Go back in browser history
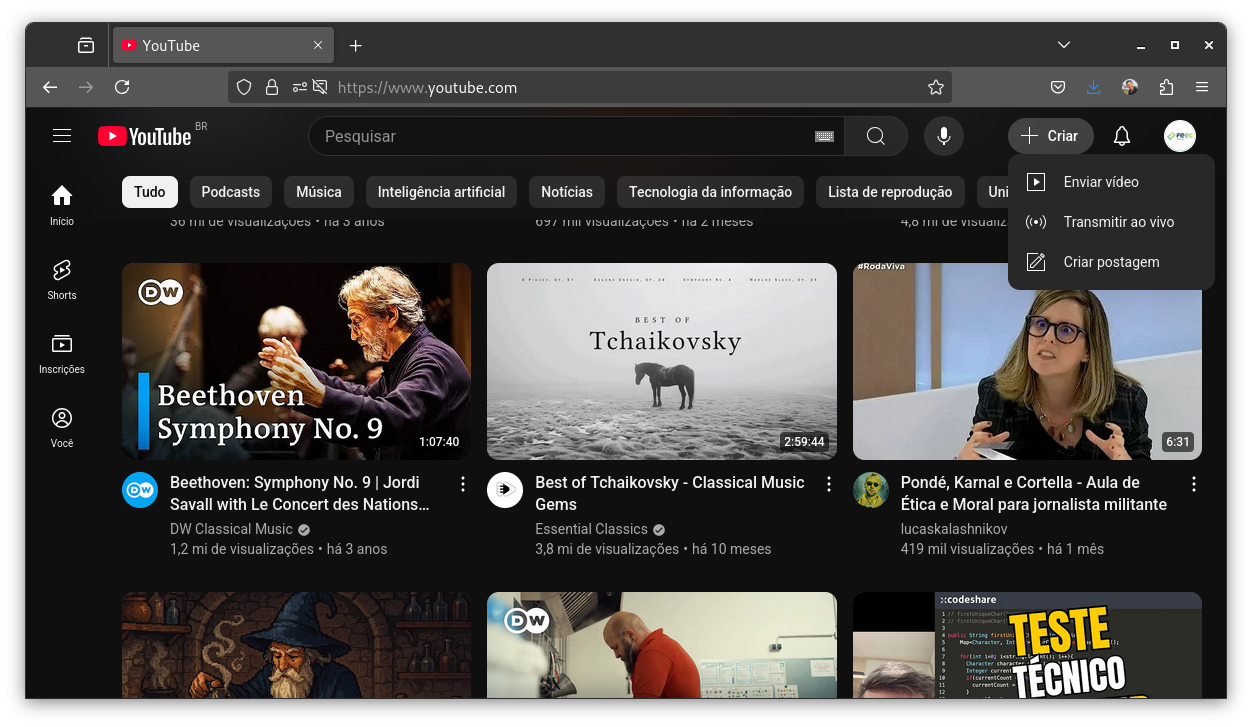1252x727 pixels. point(50,87)
